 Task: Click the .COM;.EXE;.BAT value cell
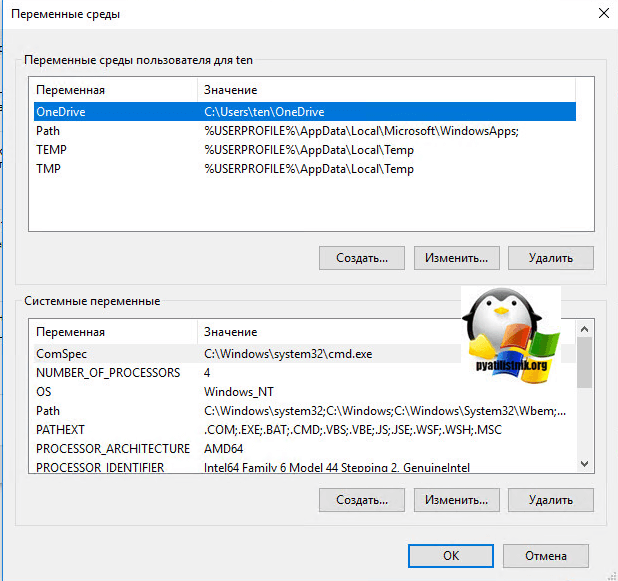click(353, 430)
